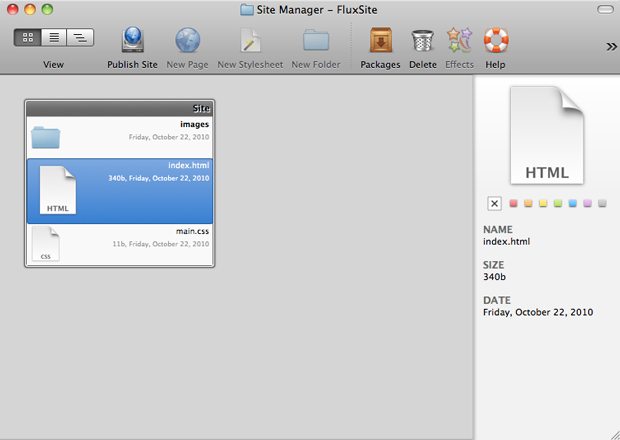Apply the purple color label
The height and width of the screenshot is (440, 620).
588,203
